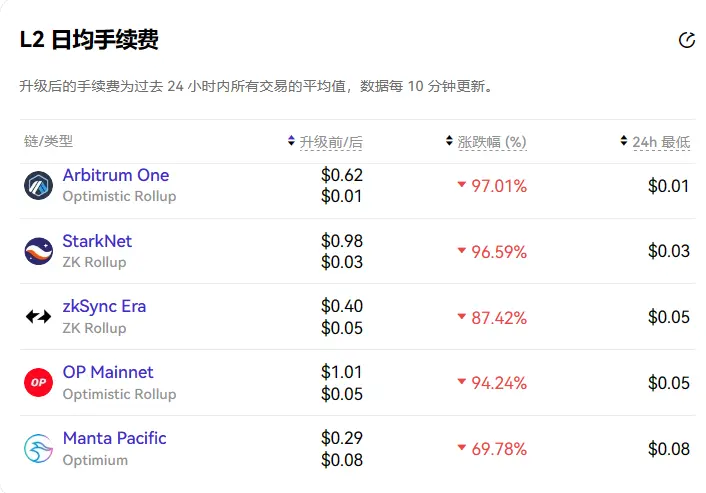Screen dimensions: 706x493
Task: Click the zkSync Era arrows icon
Action: (38, 317)
